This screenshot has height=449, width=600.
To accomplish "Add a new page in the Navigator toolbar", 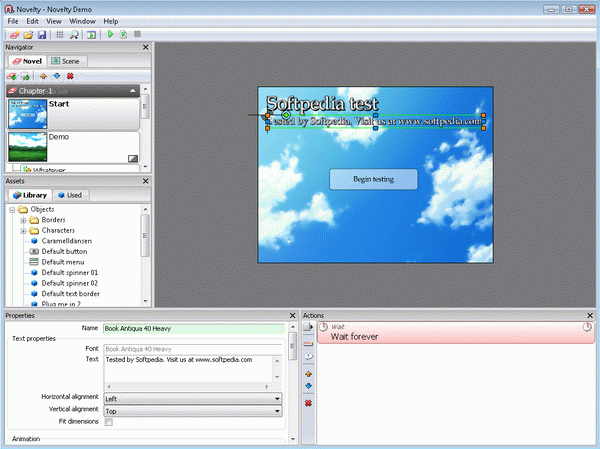I will [25, 76].
